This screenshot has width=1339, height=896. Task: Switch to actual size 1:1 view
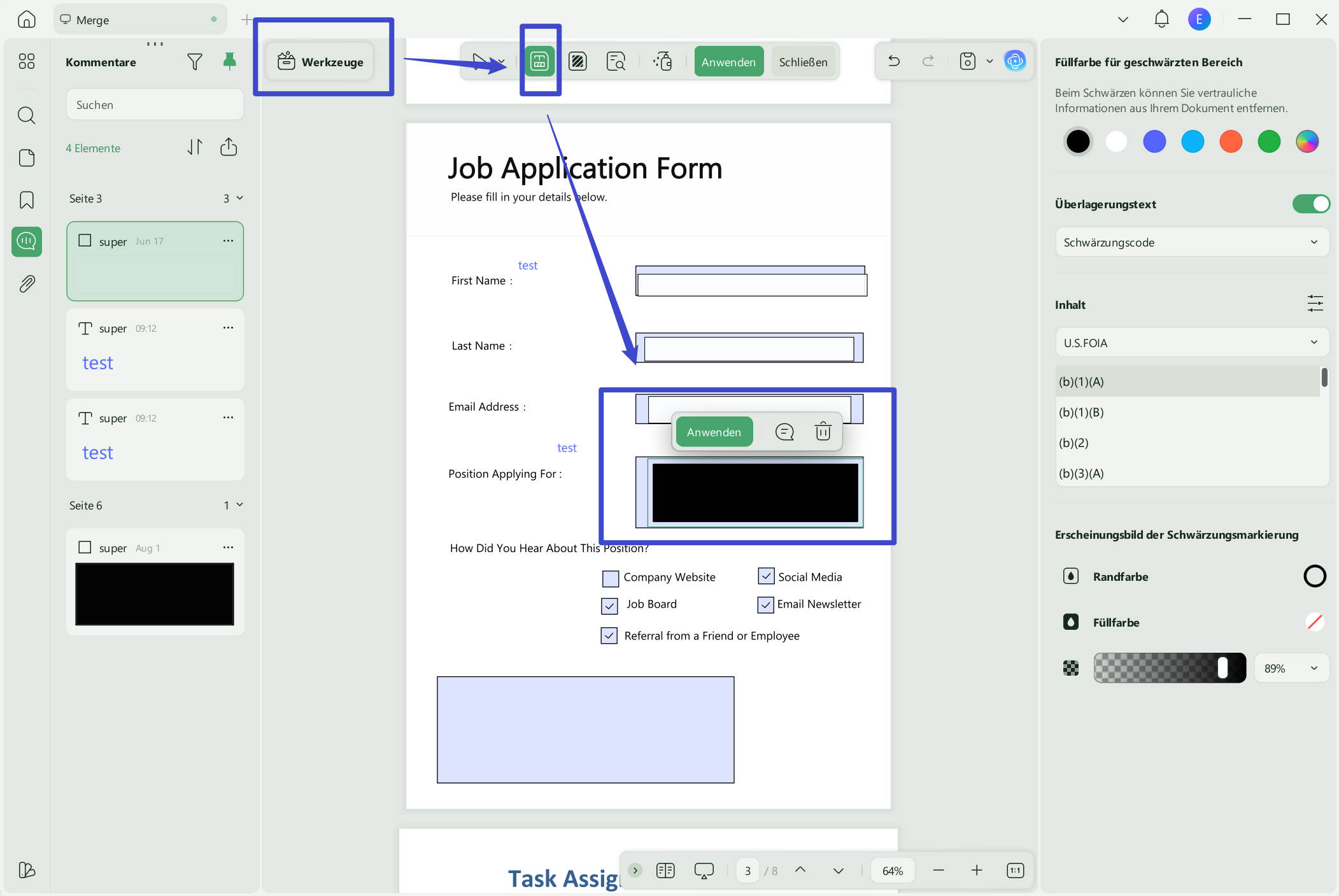pyautogui.click(x=1015, y=870)
